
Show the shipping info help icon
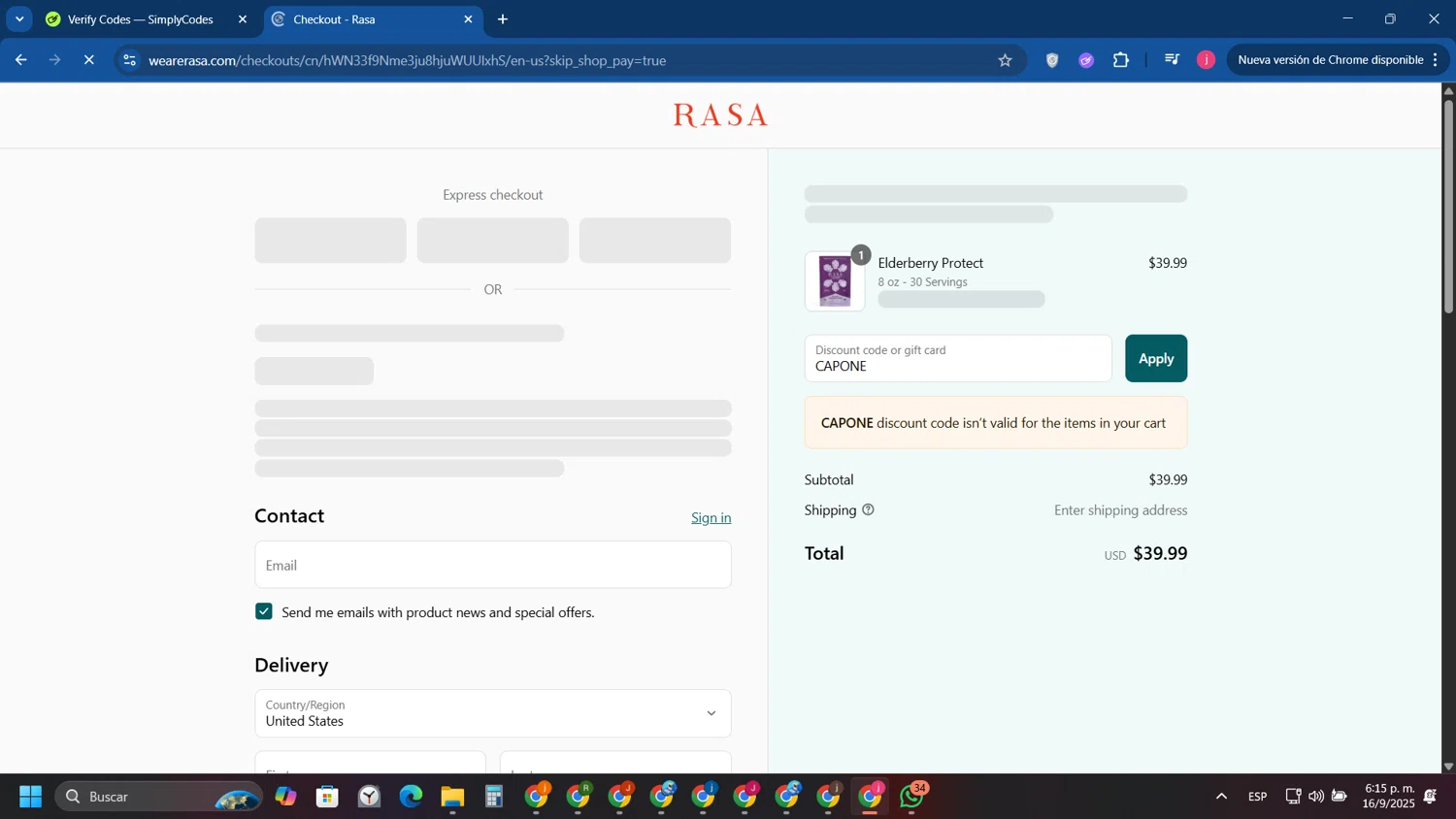[868, 509]
